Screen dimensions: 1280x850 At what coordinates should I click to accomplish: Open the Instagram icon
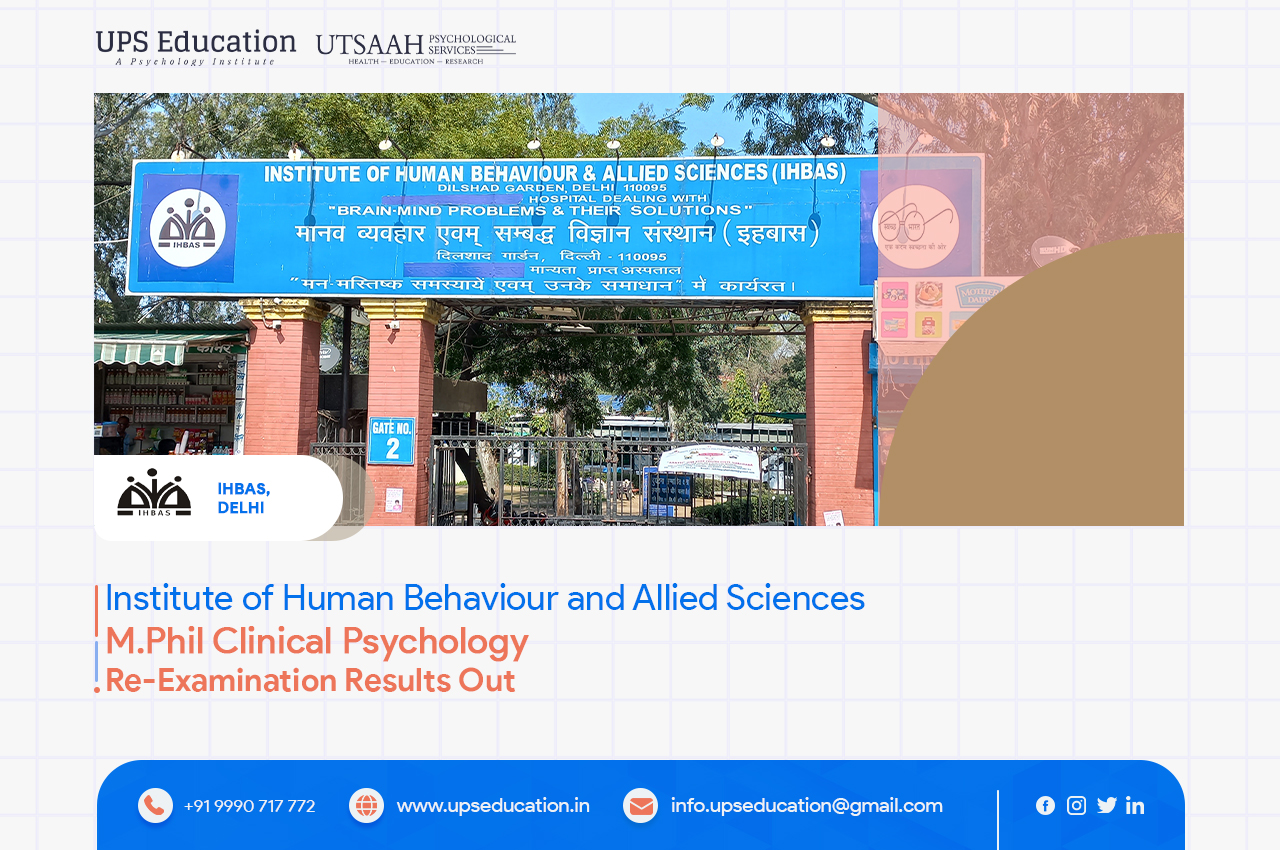point(1076,806)
